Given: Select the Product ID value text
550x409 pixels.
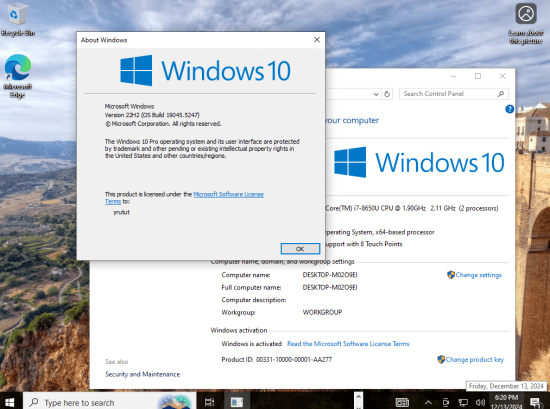Looking at the screenshot, I should tap(294, 360).
